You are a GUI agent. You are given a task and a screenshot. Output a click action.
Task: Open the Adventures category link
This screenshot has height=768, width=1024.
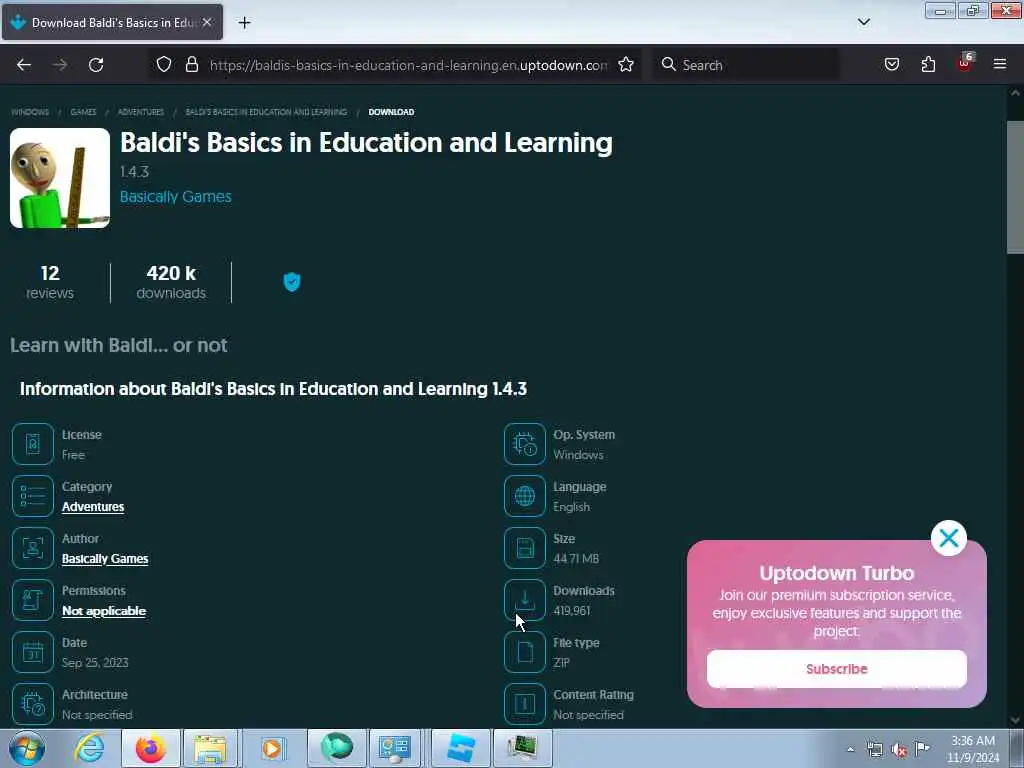[93, 507]
